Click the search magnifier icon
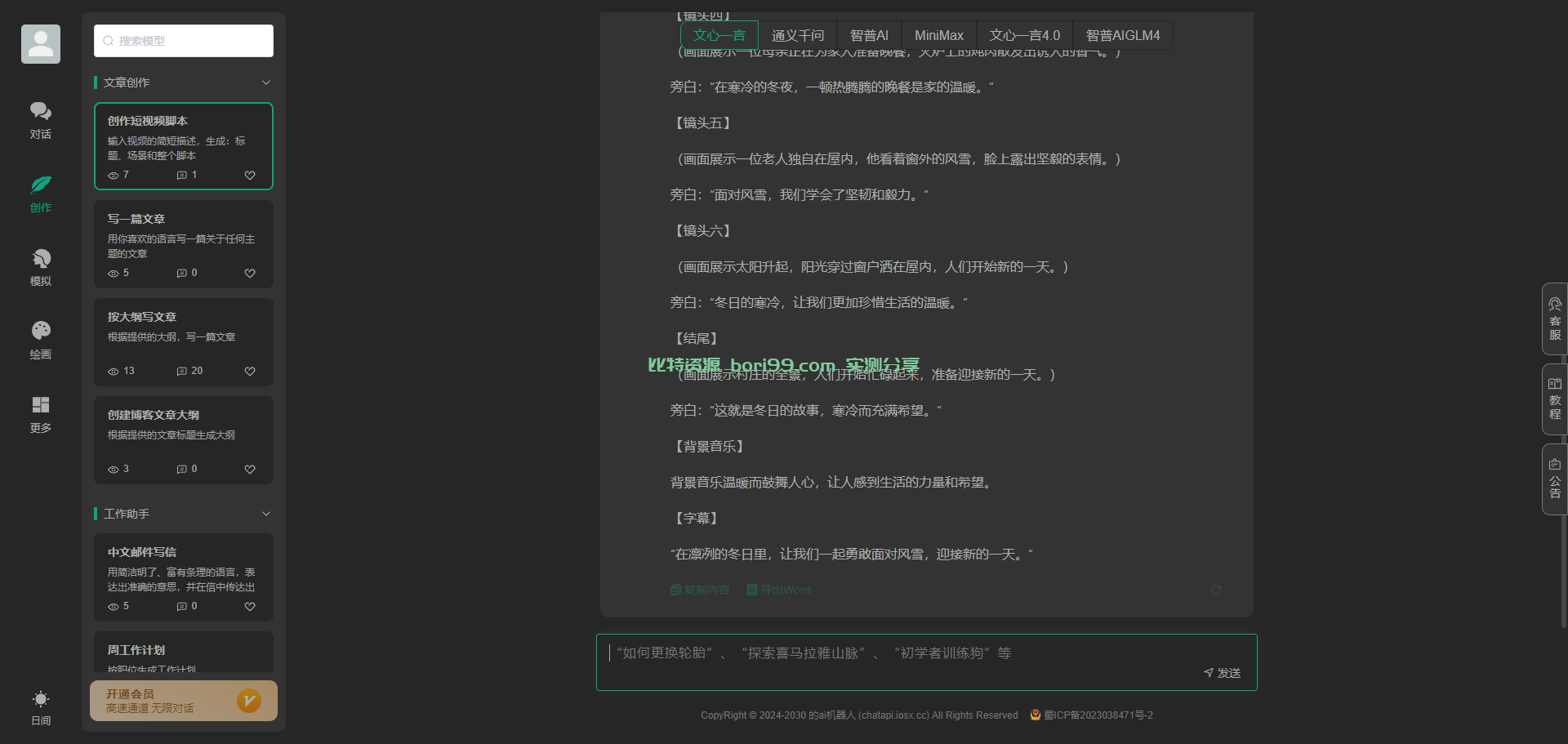 coord(108,41)
